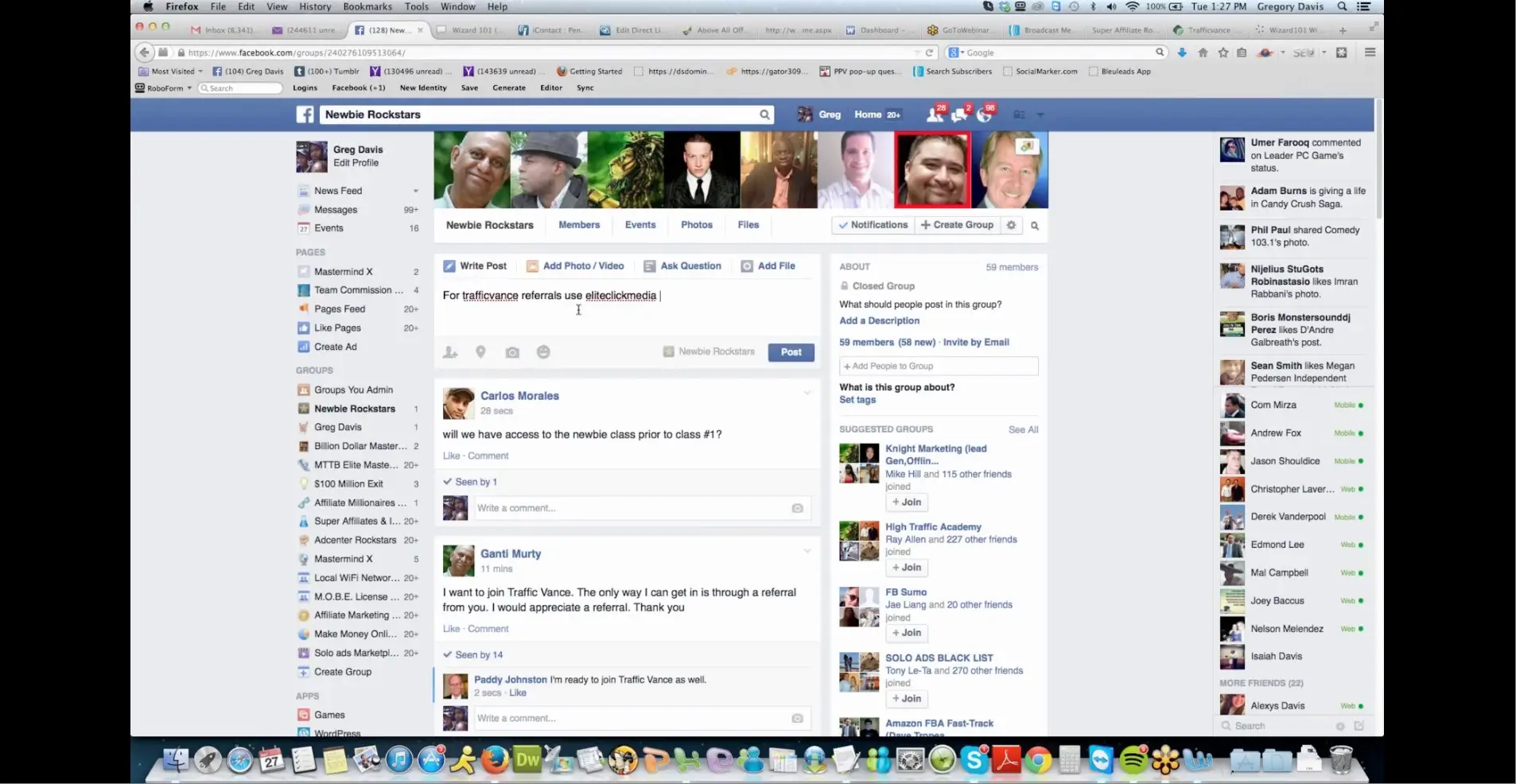Open group settings gear icon

click(x=1011, y=225)
